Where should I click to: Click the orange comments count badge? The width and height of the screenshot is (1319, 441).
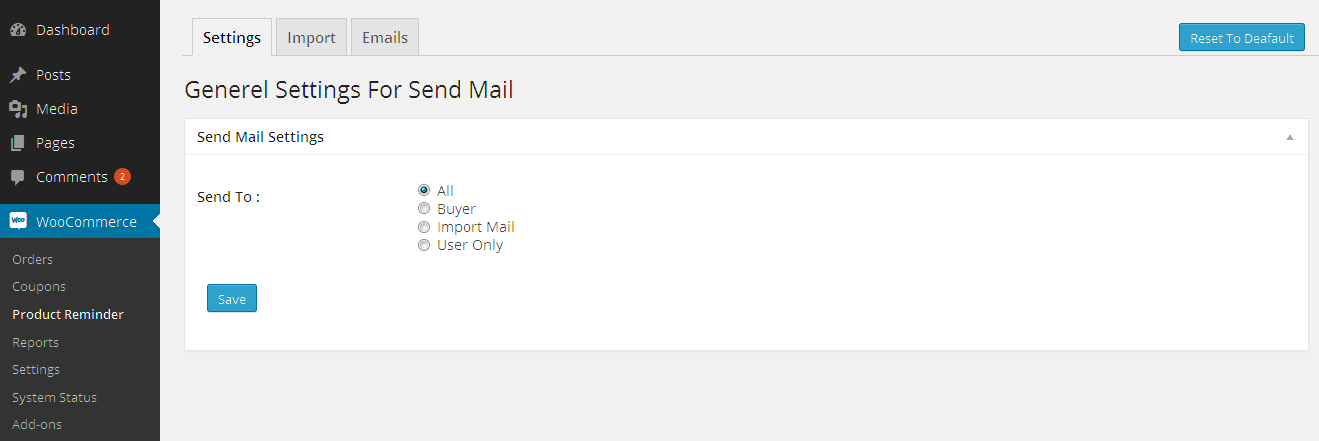[122, 177]
